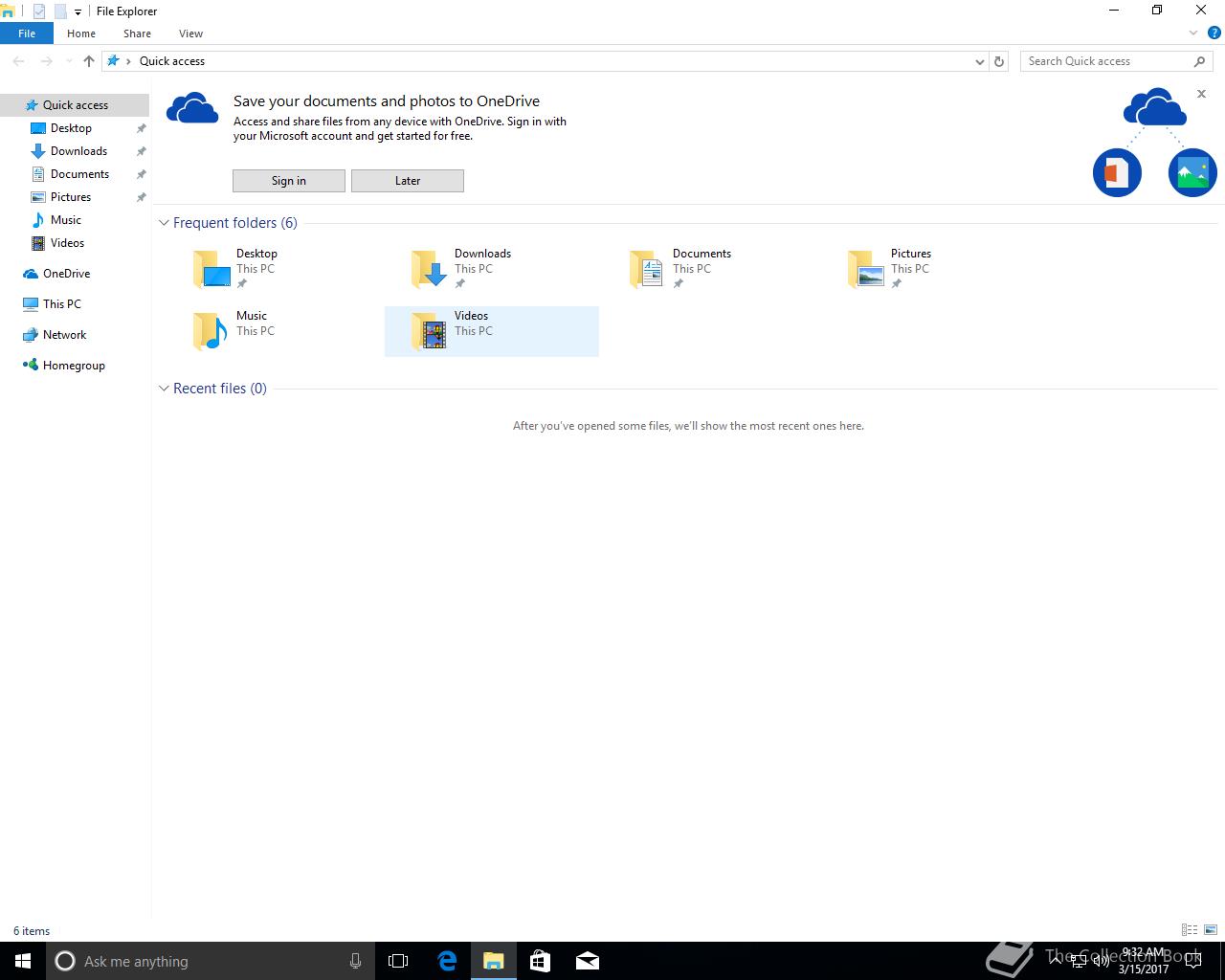This screenshot has width=1225, height=980.
Task: Open the Mail app from taskbar
Action: tap(588, 961)
